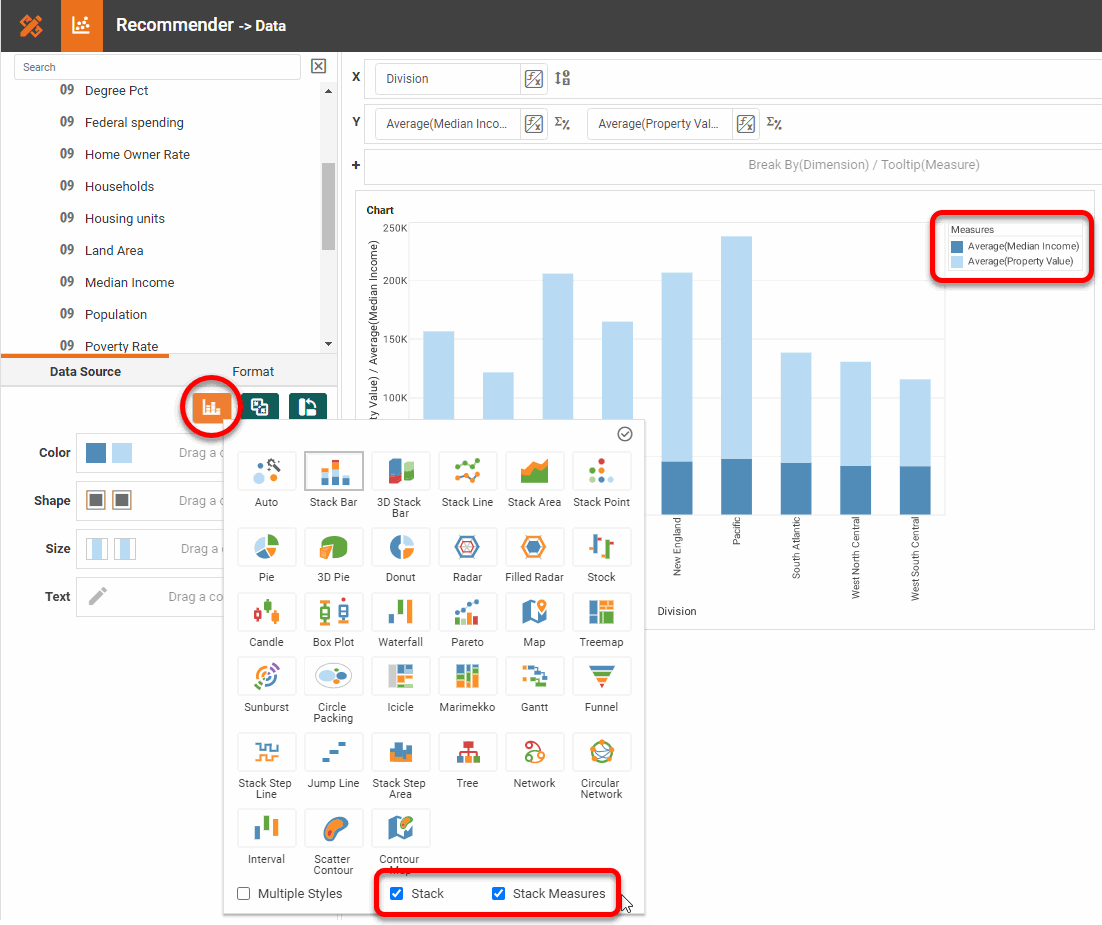
Task: Click the Gantt chart icon
Action: click(x=534, y=677)
